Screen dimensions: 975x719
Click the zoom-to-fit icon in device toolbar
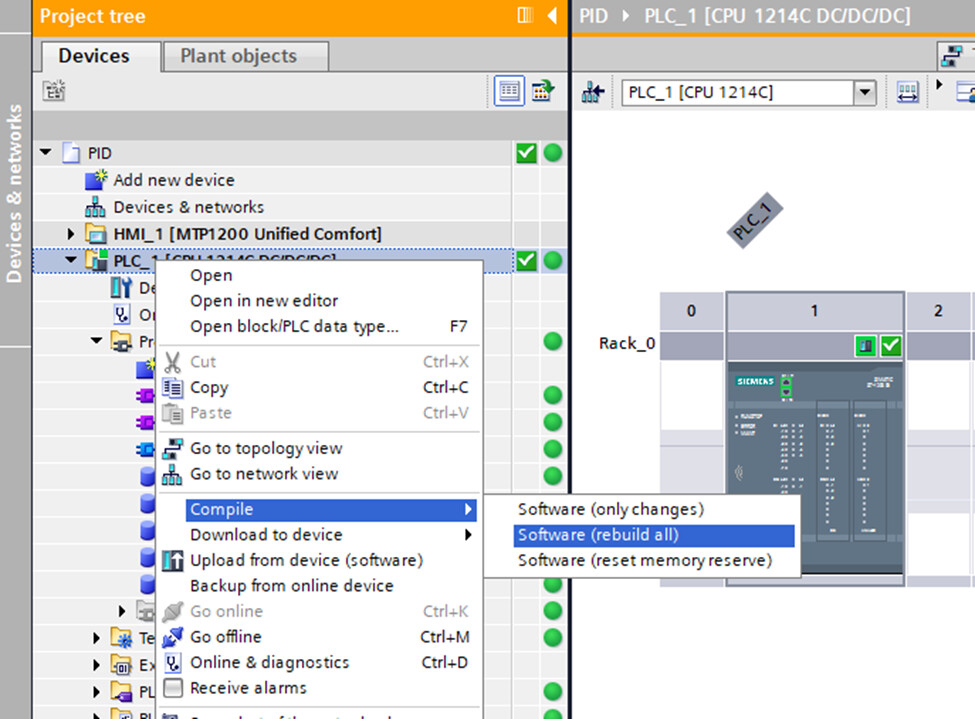[x=908, y=93]
